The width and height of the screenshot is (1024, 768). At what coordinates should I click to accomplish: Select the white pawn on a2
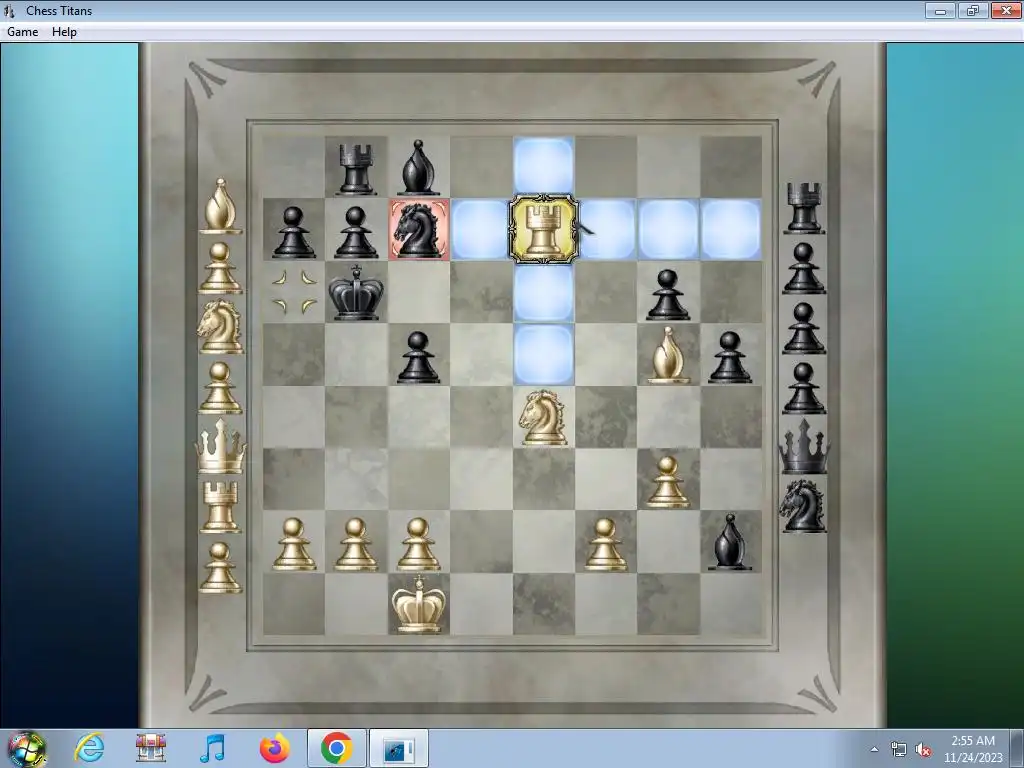[293, 544]
